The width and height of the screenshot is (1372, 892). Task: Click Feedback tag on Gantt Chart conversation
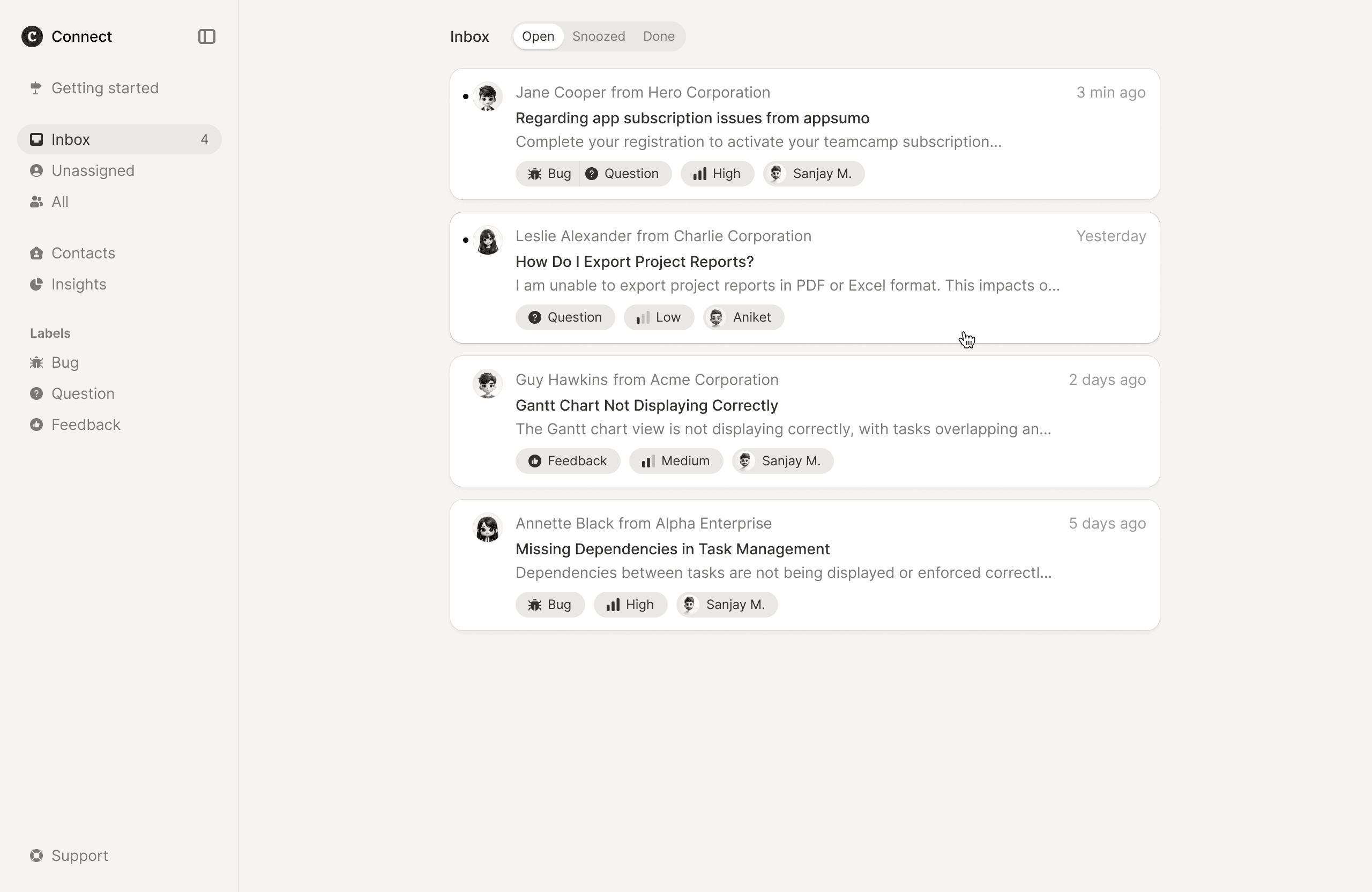[567, 460]
